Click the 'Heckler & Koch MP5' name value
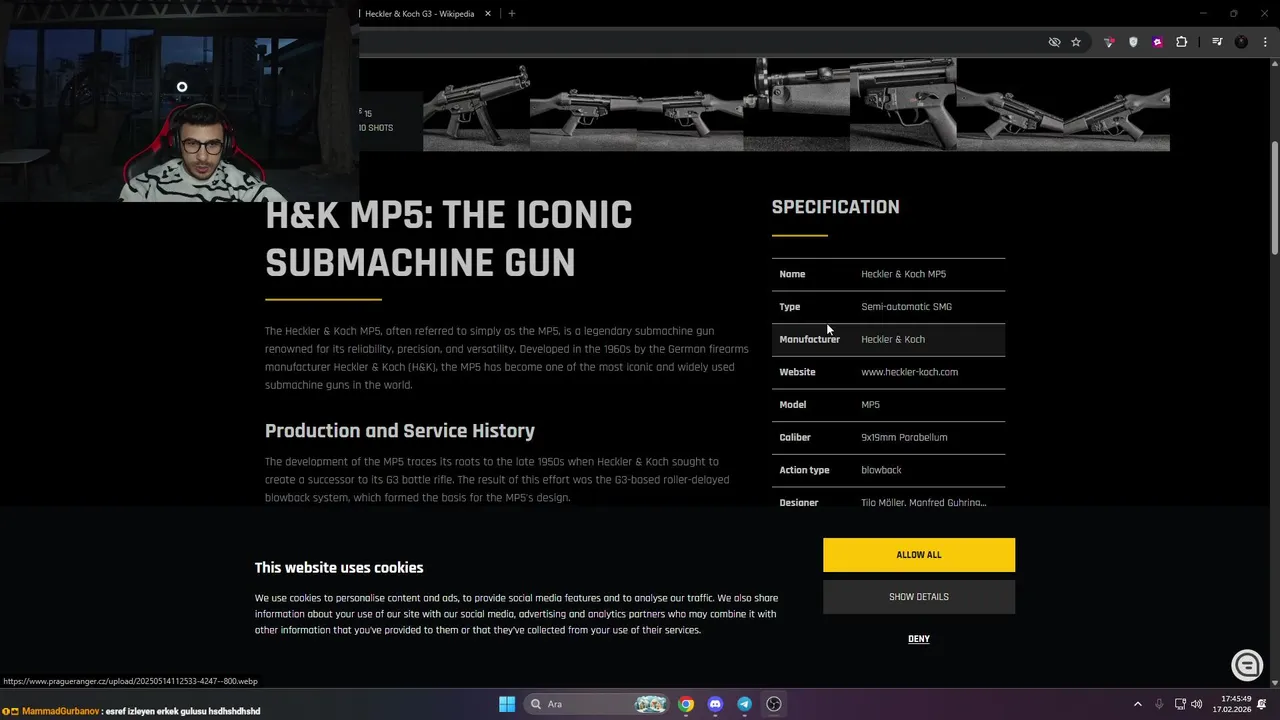The width and height of the screenshot is (1280, 720). 903,274
